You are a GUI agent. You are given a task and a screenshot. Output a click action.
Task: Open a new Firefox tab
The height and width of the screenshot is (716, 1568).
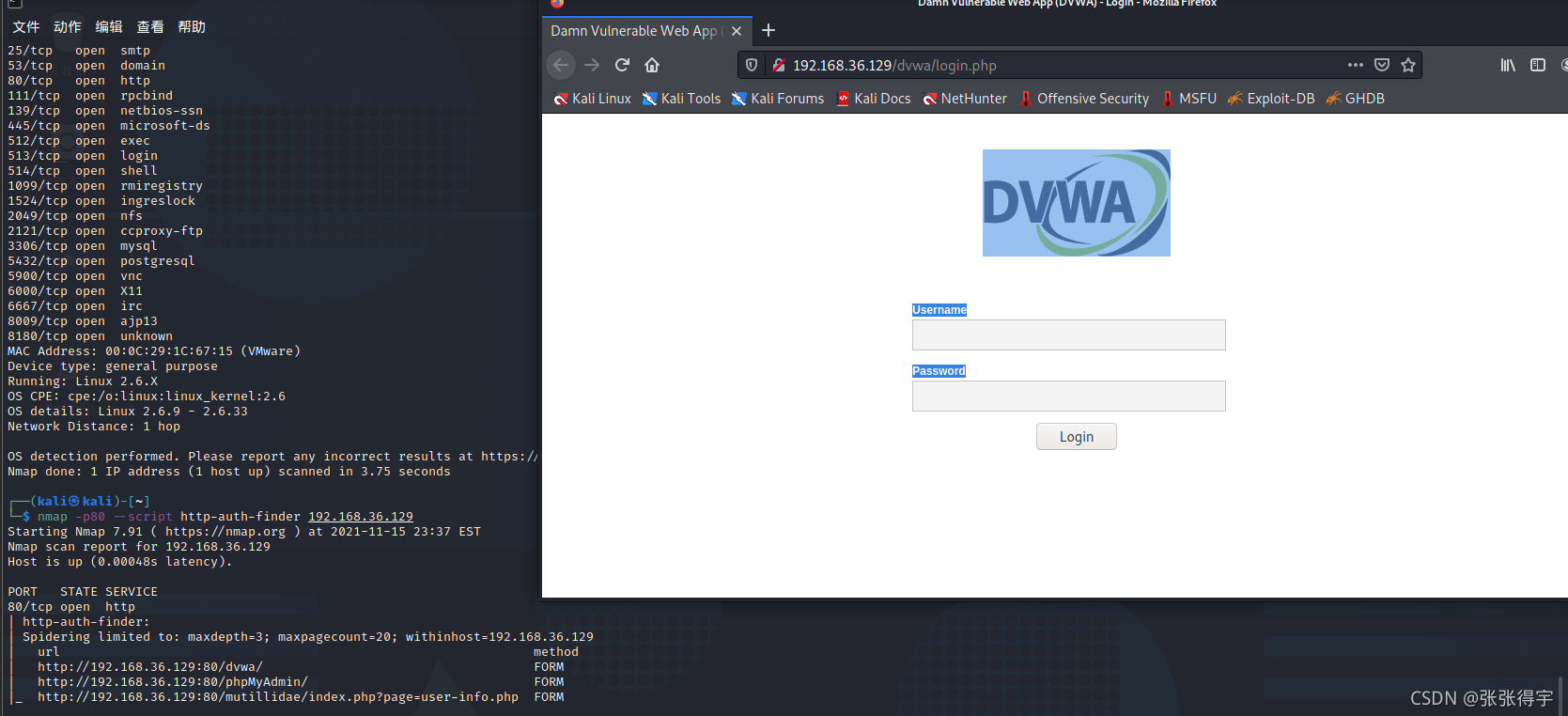click(x=768, y=30)
